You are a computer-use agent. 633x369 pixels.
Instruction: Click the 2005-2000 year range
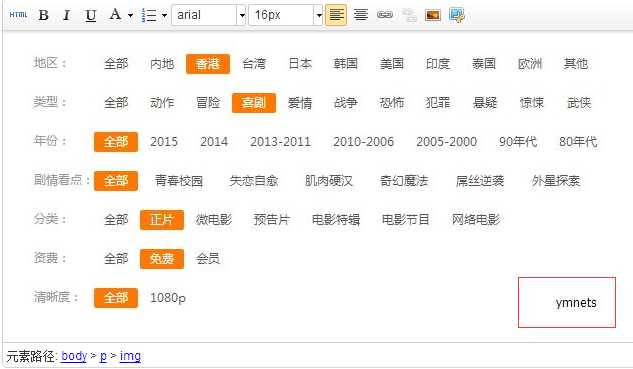pos(446,142)
